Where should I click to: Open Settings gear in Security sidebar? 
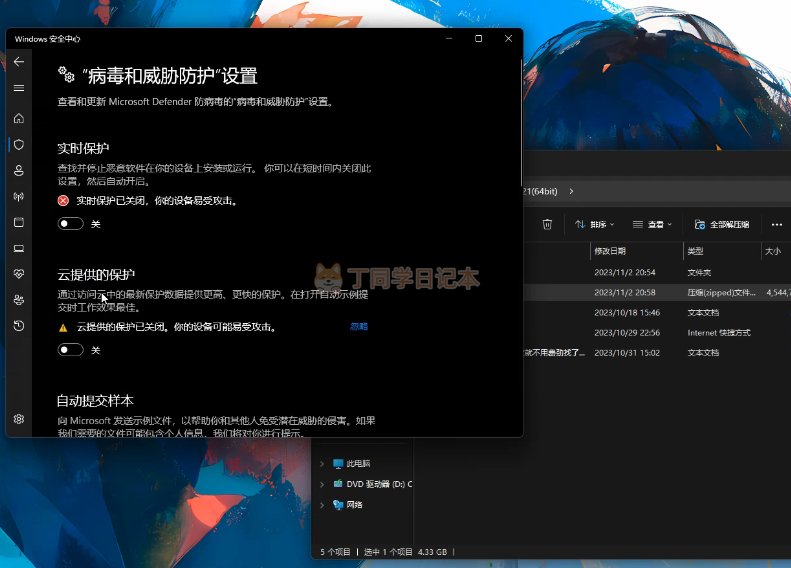(19, 419)
